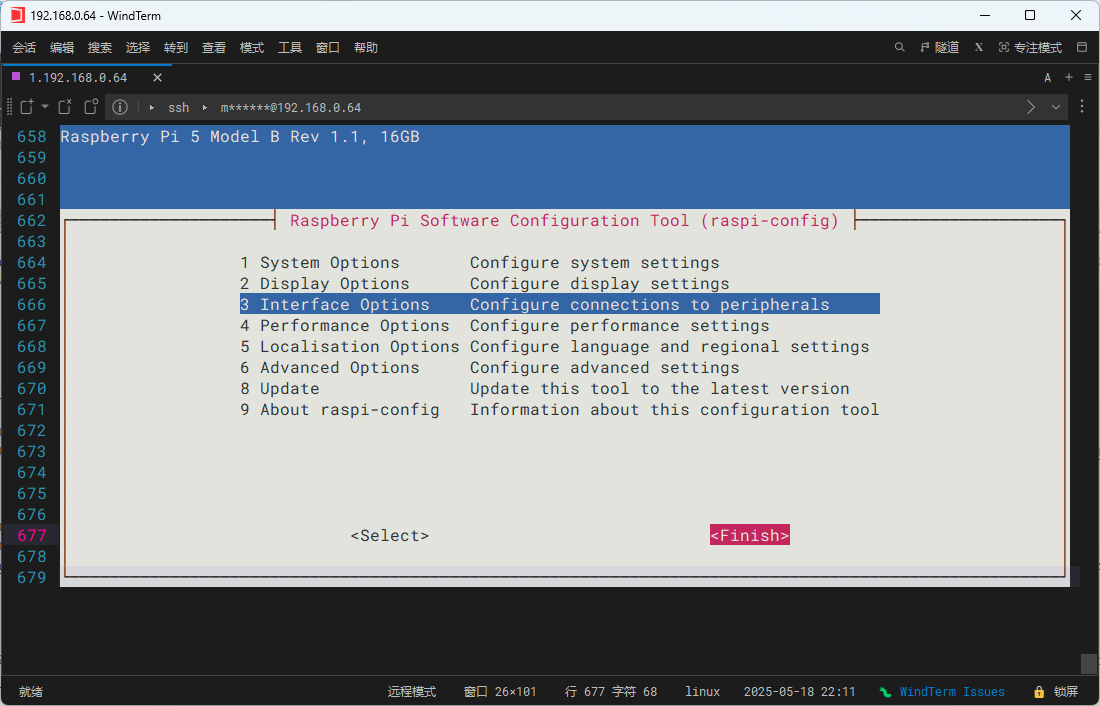This screenshot has height=706, width=1100.
Task: Open the tab list hamburger menu
Action: pyautogui.click(x=1087, y=77)
